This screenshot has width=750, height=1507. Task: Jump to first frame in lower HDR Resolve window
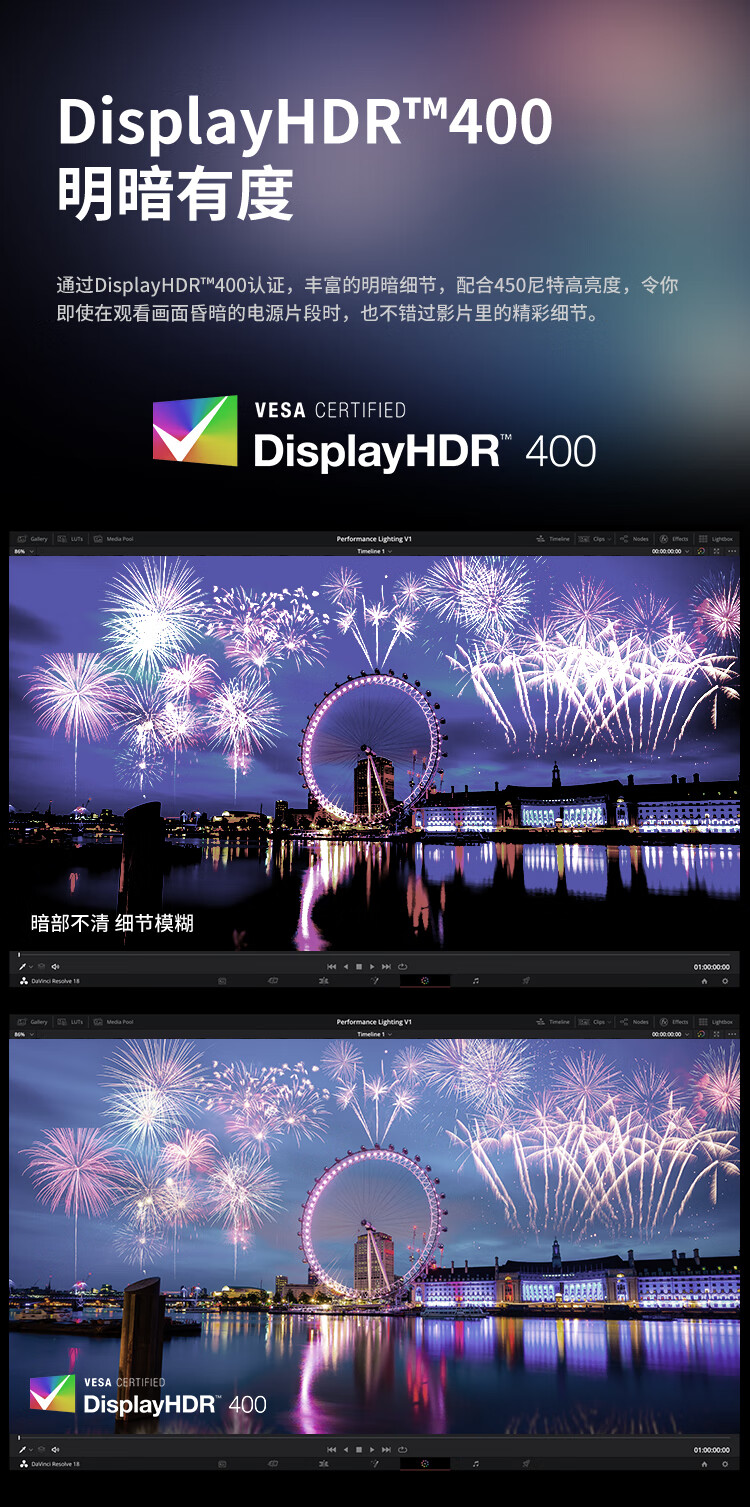(332, 1450)
